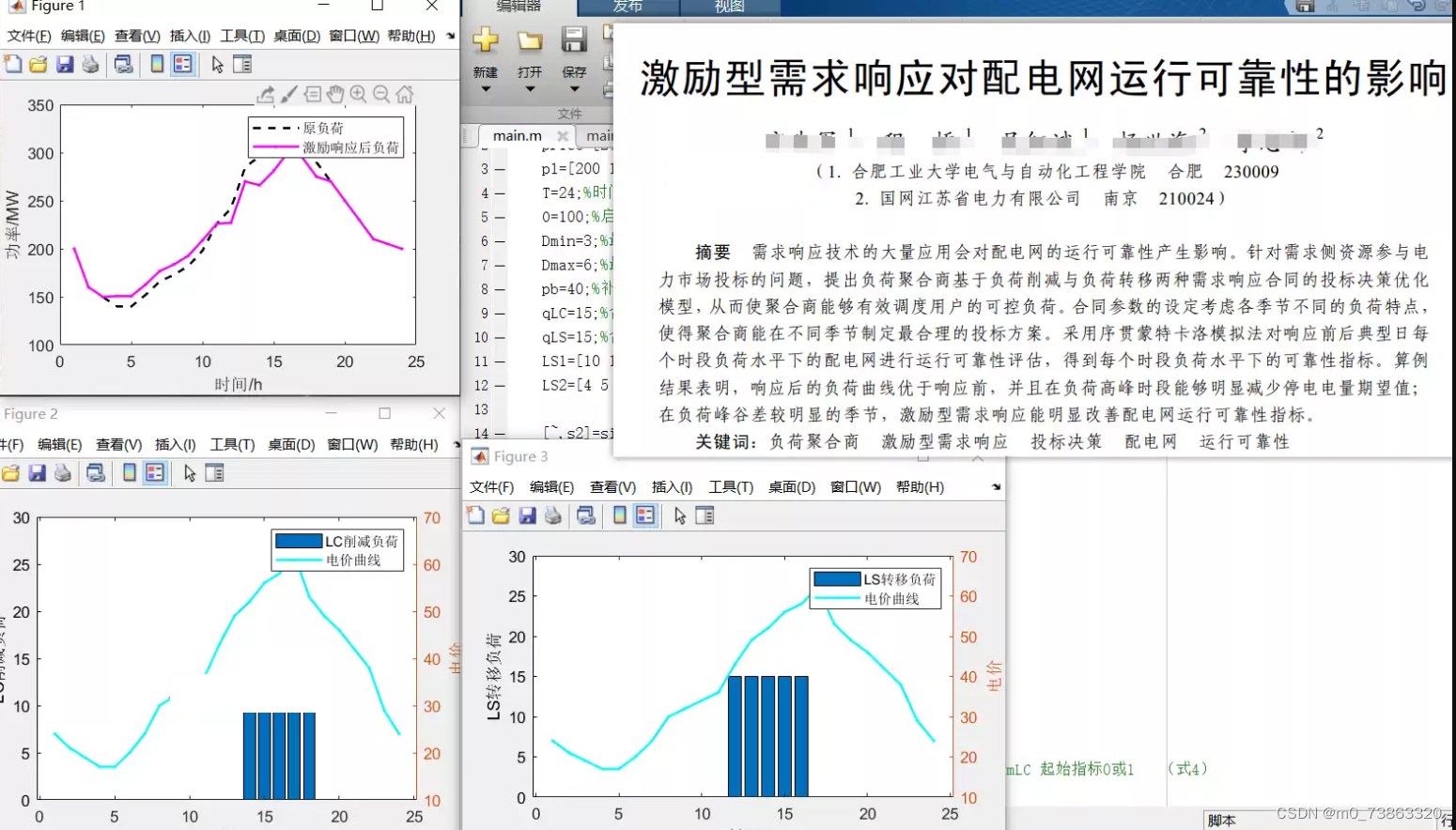Viewport: 1456px width, 830px height.
Task: Click magenta 激励响应后负荷 legend line in Figure 1
Action: pos(275,147)
